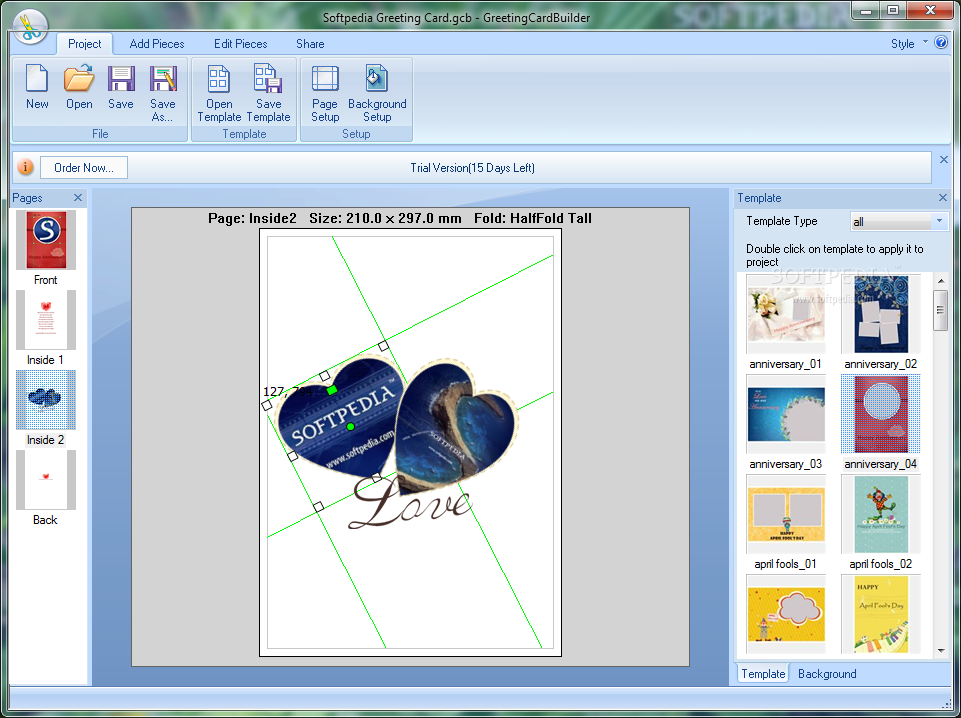The width and height of the screenshot is (961, 718).
Task: Click the bottom corner handle of the selection box
Action: pos(318,507)
